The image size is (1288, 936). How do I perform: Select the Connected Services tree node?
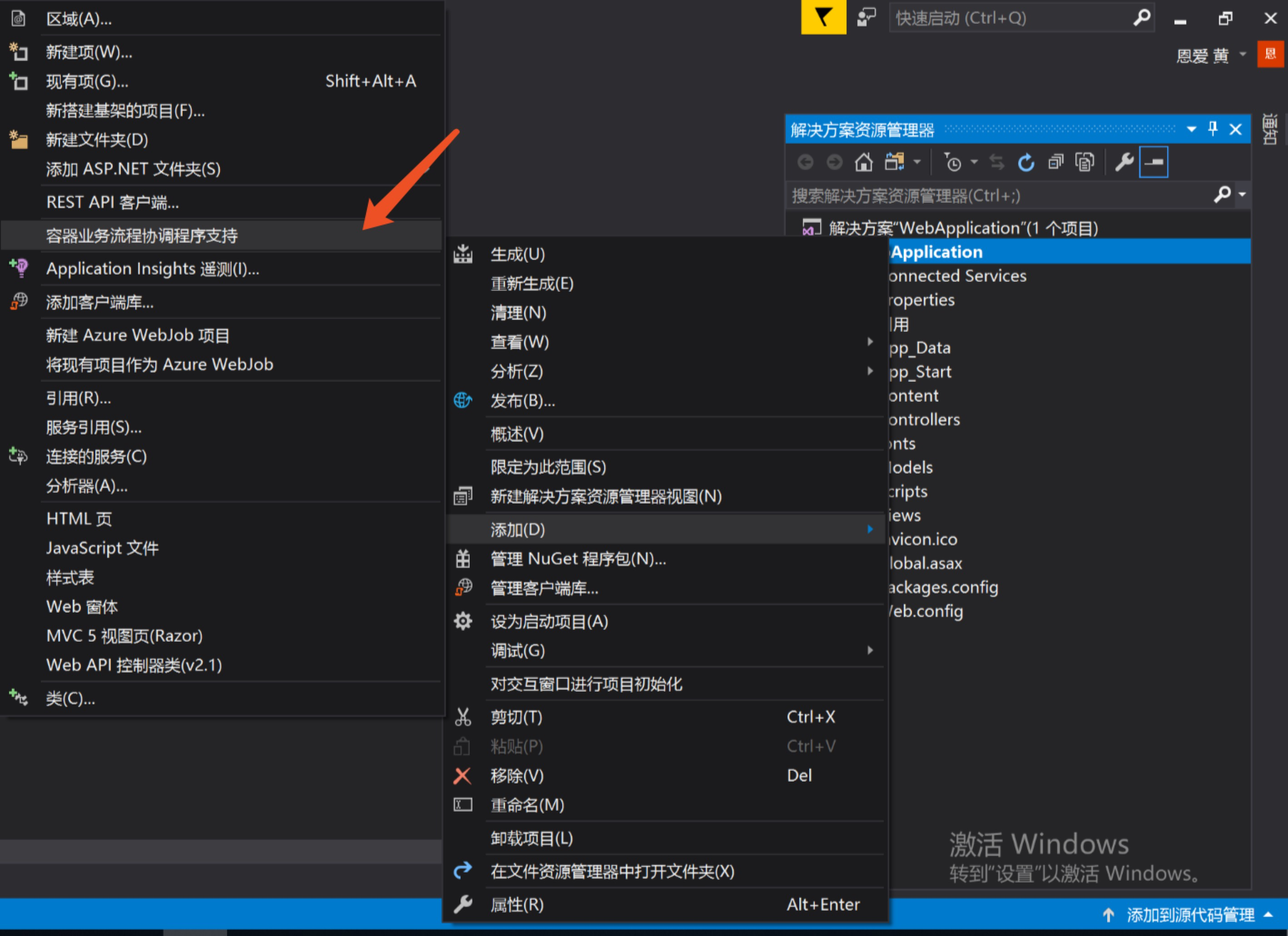tap(957, 276)
